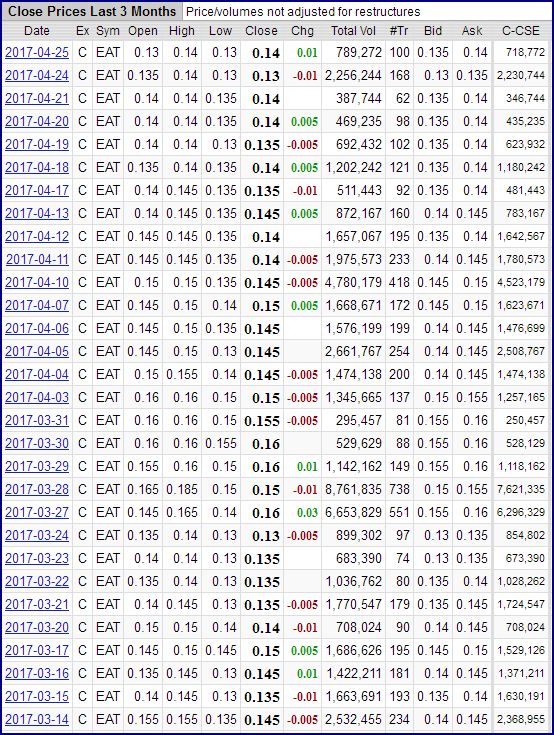Open the 2017-04-04 date link
This screenshot has width=554, height=735.
coord(37,374)
